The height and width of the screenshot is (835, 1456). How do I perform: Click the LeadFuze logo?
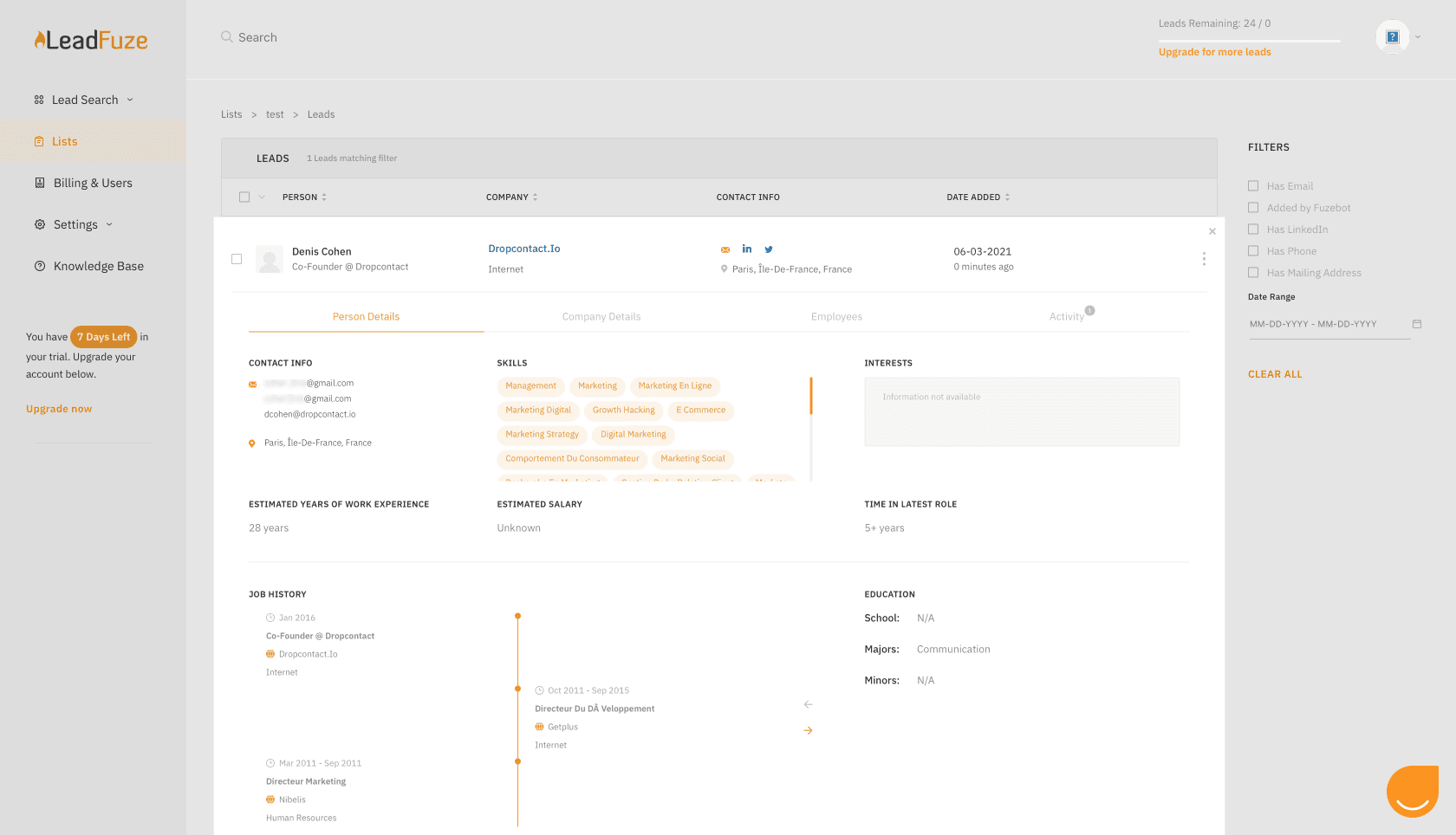[x=91, y=40]
